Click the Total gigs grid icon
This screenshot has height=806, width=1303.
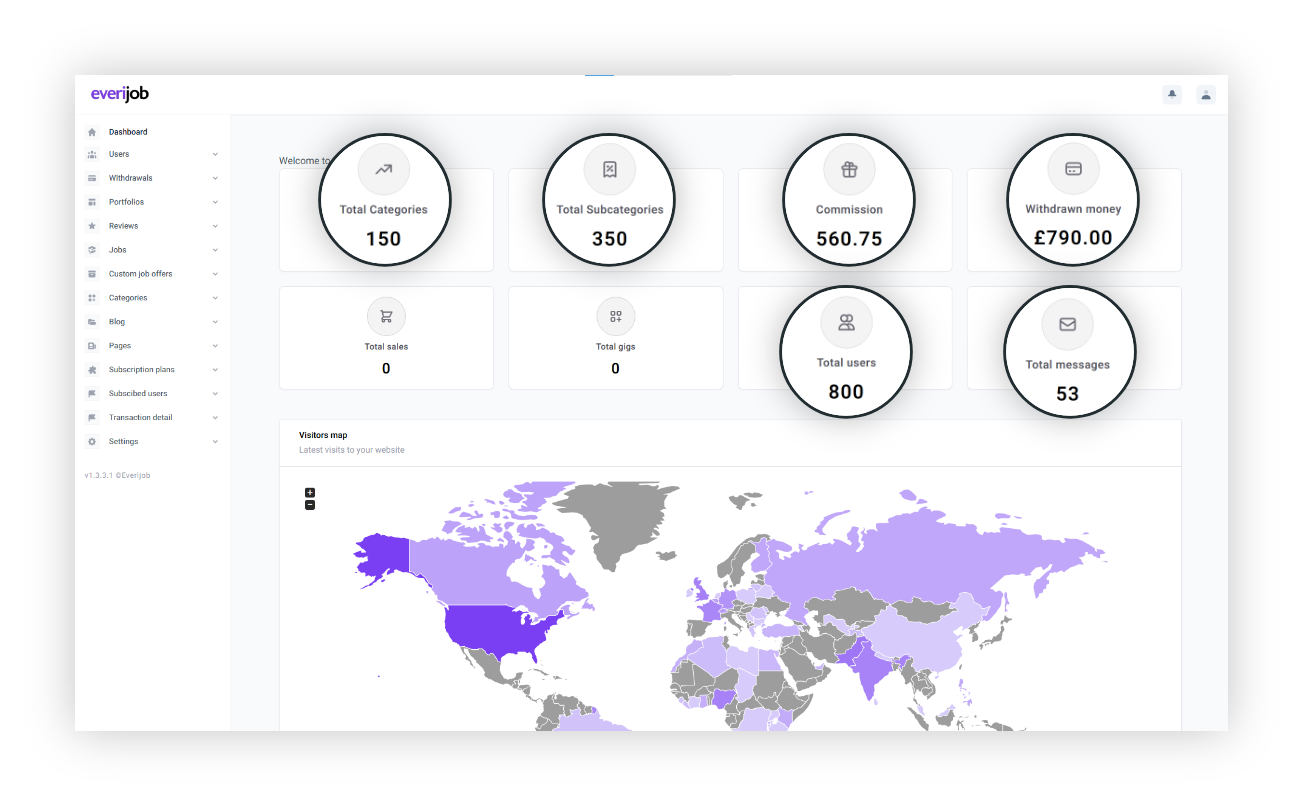tap(615, 317)
